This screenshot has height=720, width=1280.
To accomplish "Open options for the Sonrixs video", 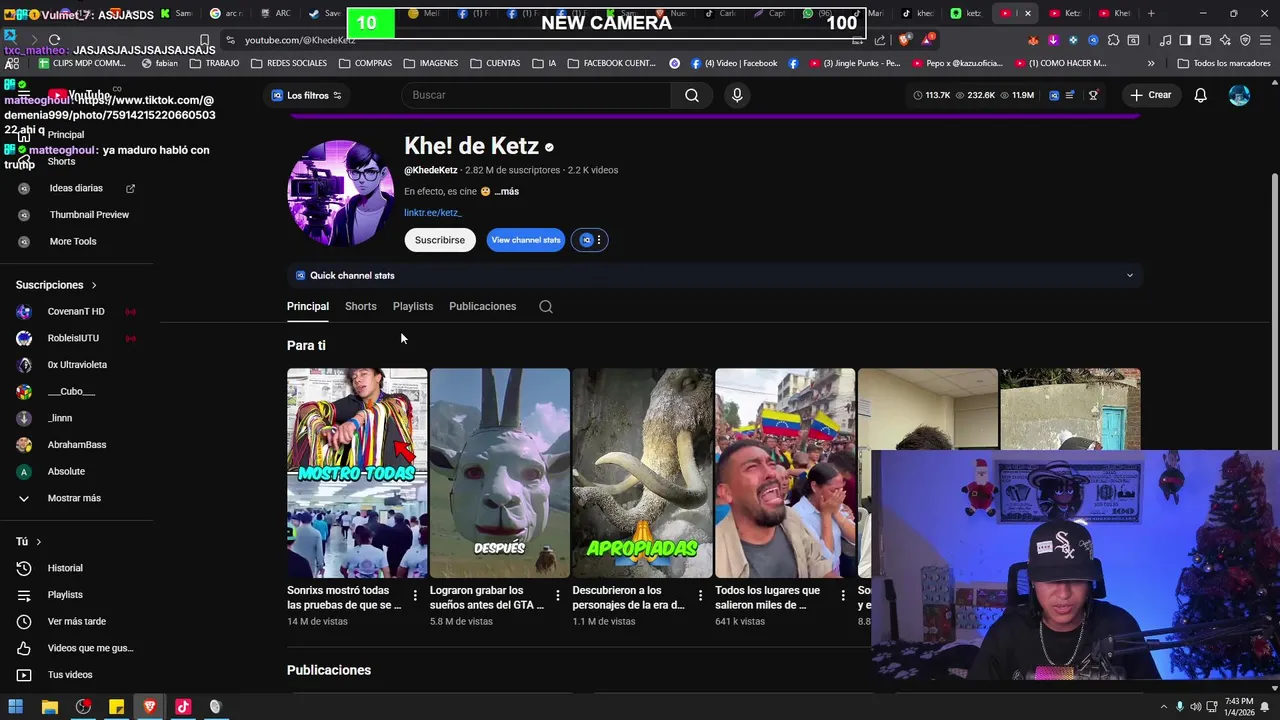I will [415, 596].
